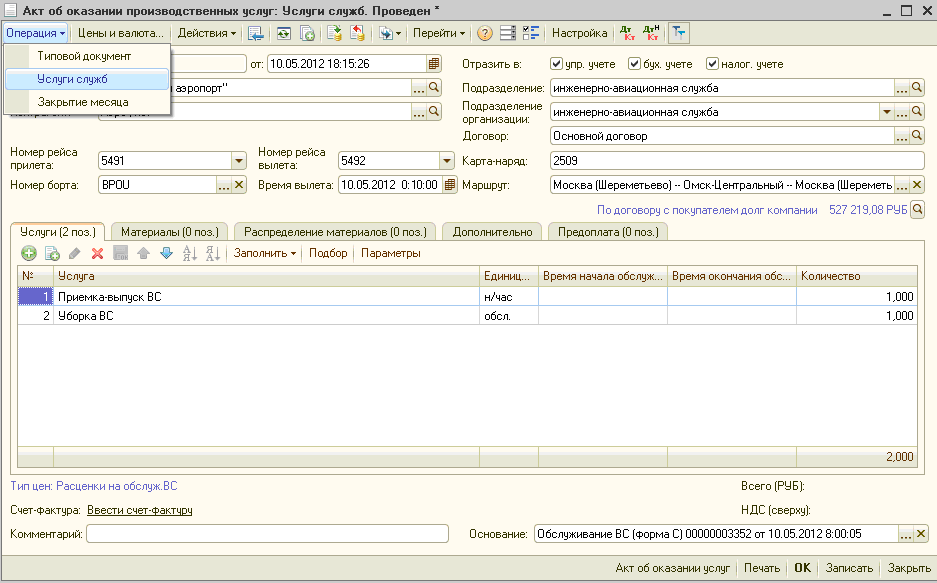Click the Ввести счет-фактуру link
937x583 pixels.
[140, 510]
